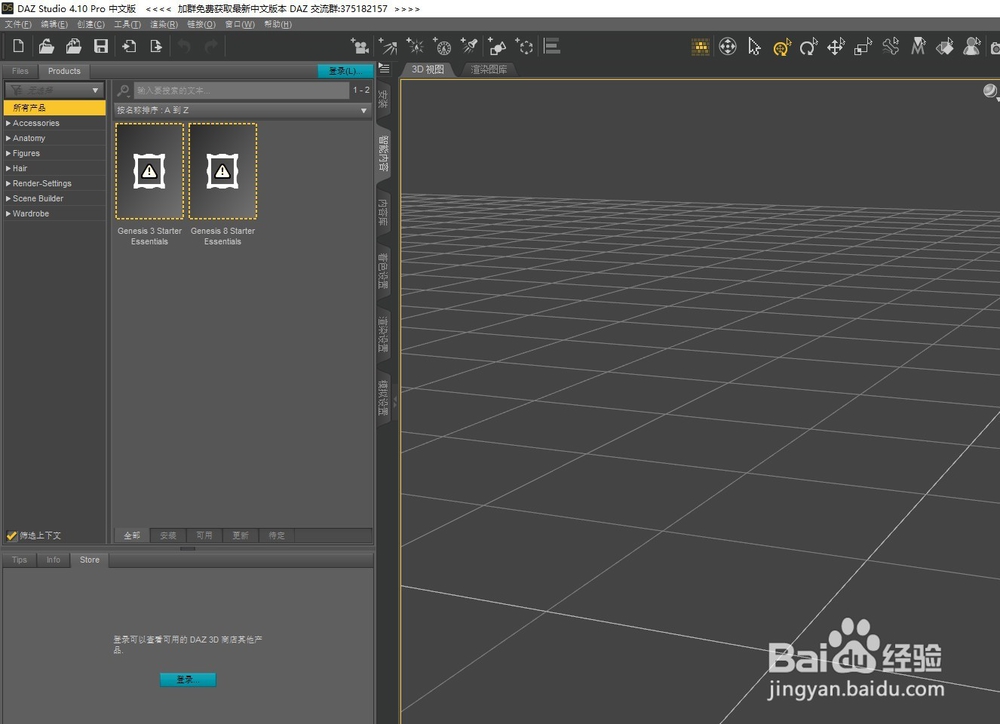Toggle the 筛选上下文 checkbox

(11, 535)
